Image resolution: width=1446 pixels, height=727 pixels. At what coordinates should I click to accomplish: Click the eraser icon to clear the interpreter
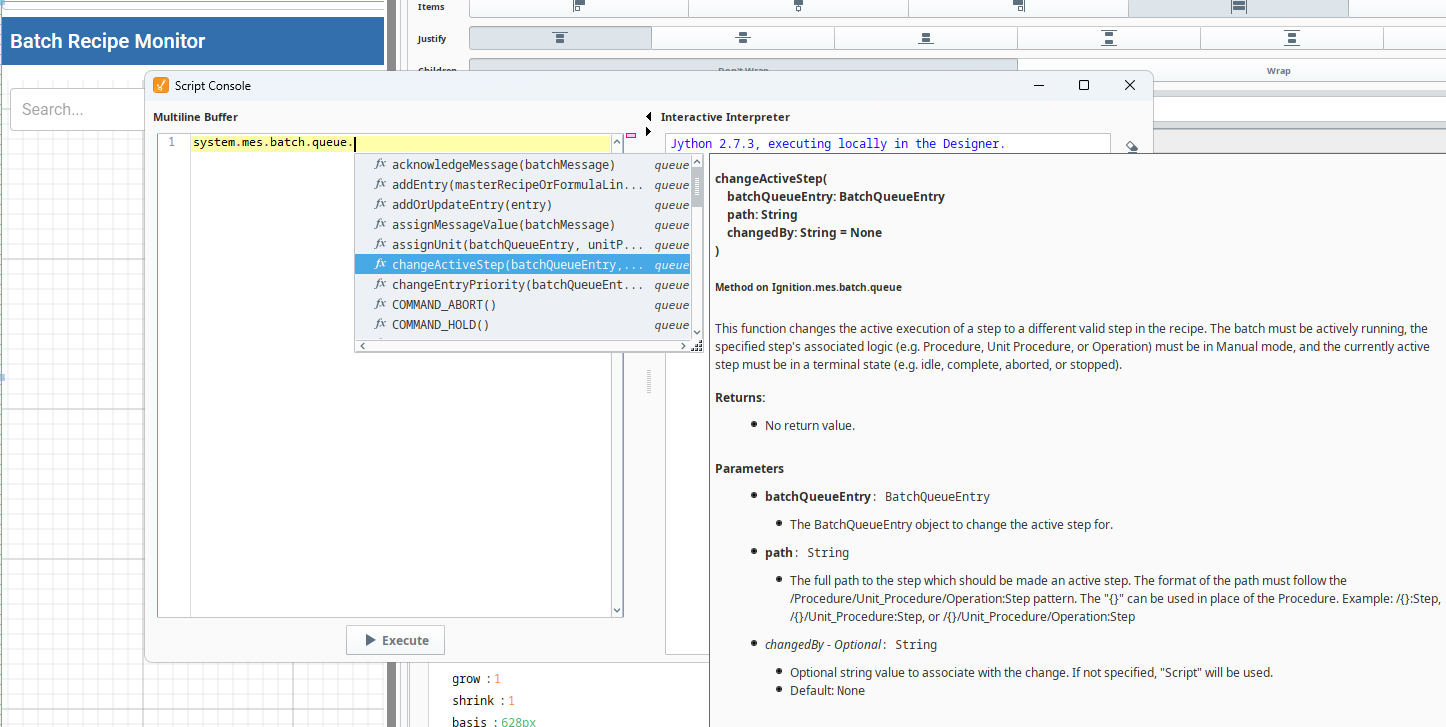(1131, 146)
